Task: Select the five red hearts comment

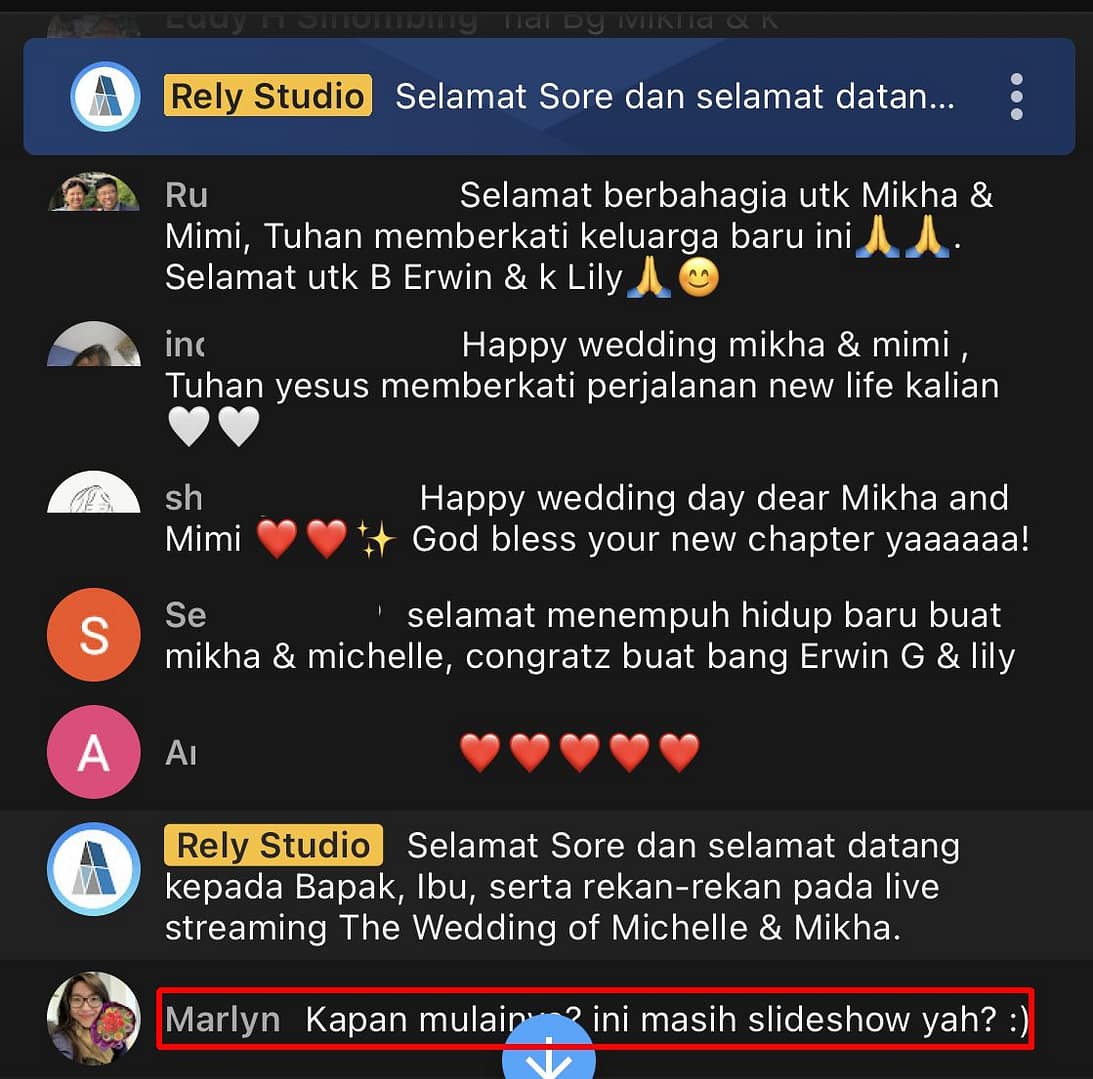Action: click(x=580, y=753)
